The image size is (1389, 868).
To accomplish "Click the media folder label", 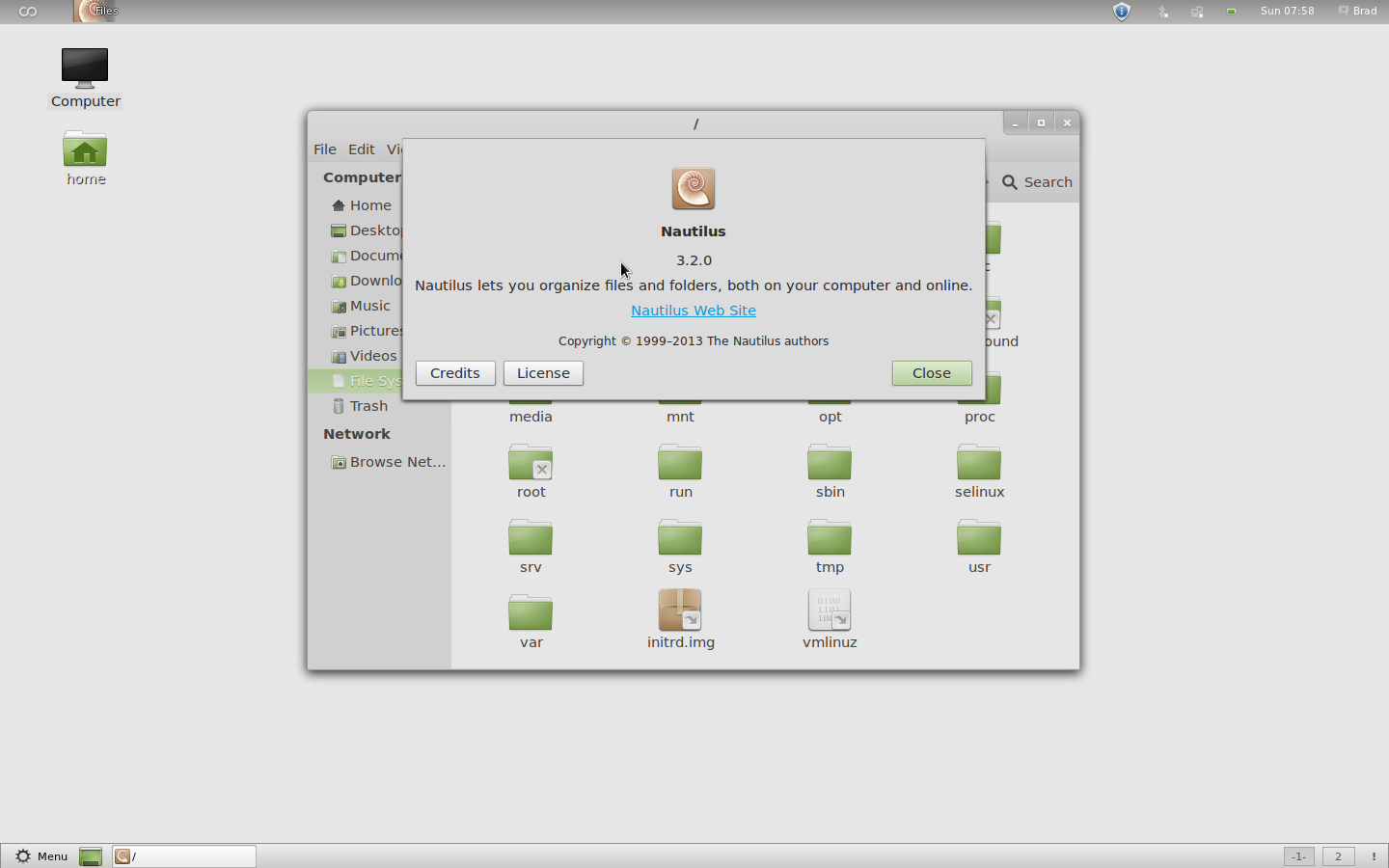I will (x=531, y=417).
